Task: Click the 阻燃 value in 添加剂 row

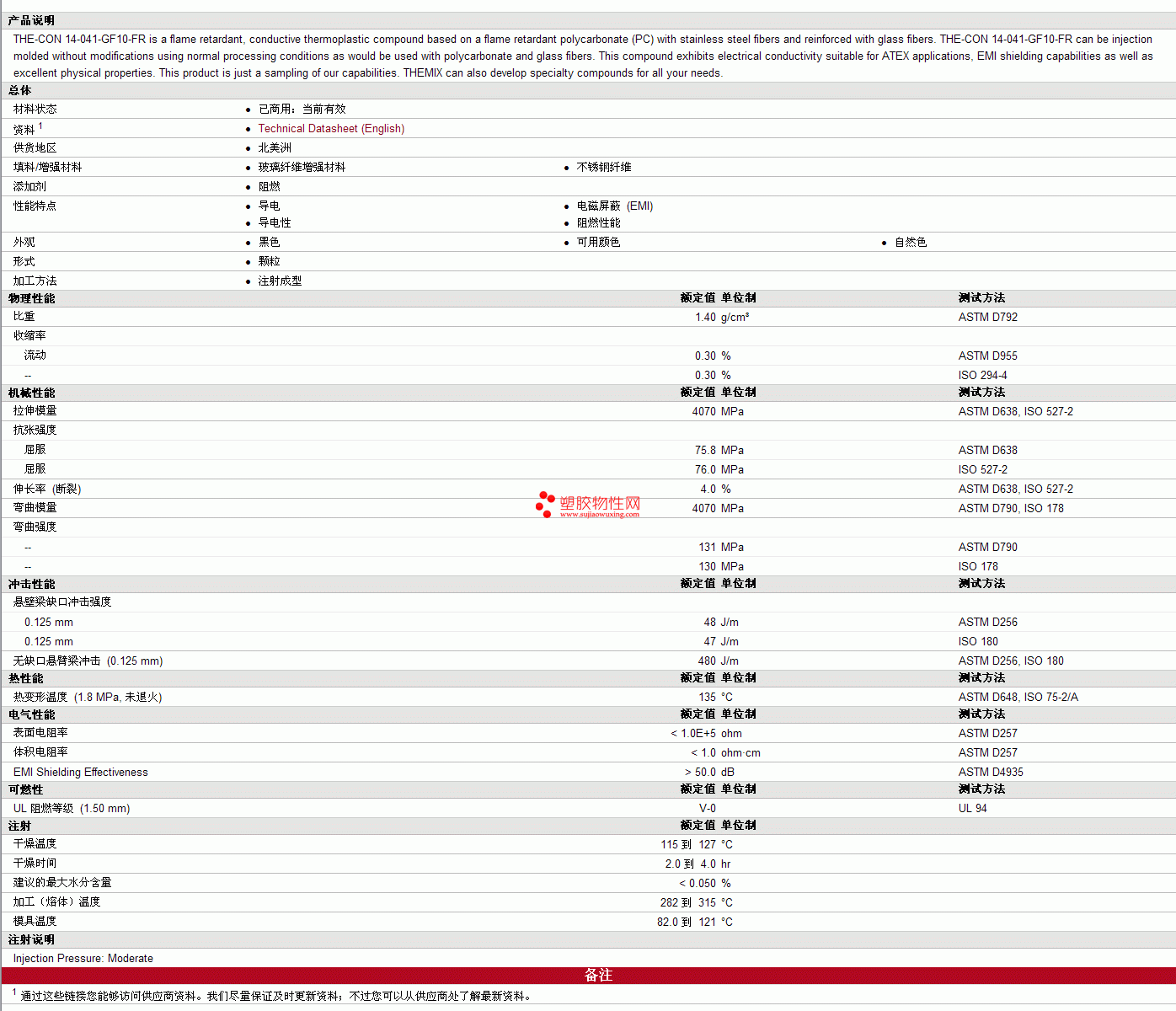Action: [269, 187]
